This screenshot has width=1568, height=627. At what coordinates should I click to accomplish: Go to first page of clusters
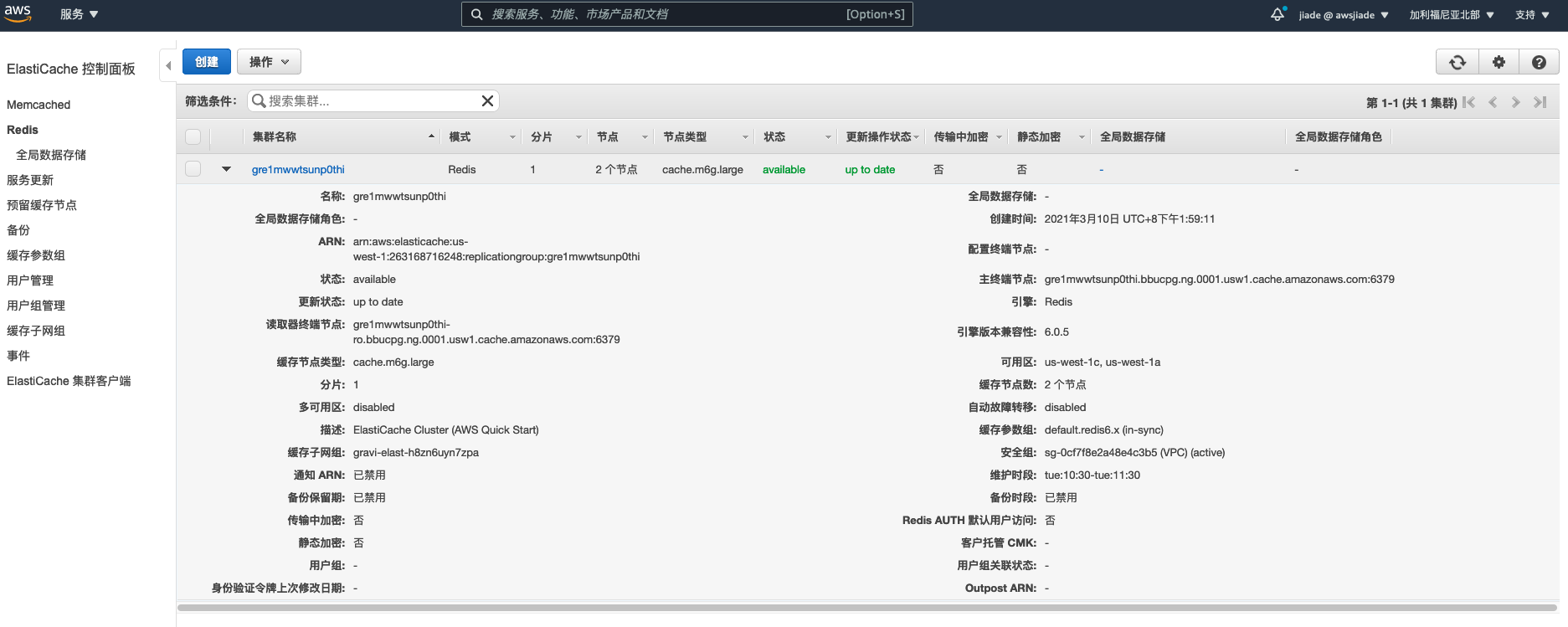point(1469,102)
